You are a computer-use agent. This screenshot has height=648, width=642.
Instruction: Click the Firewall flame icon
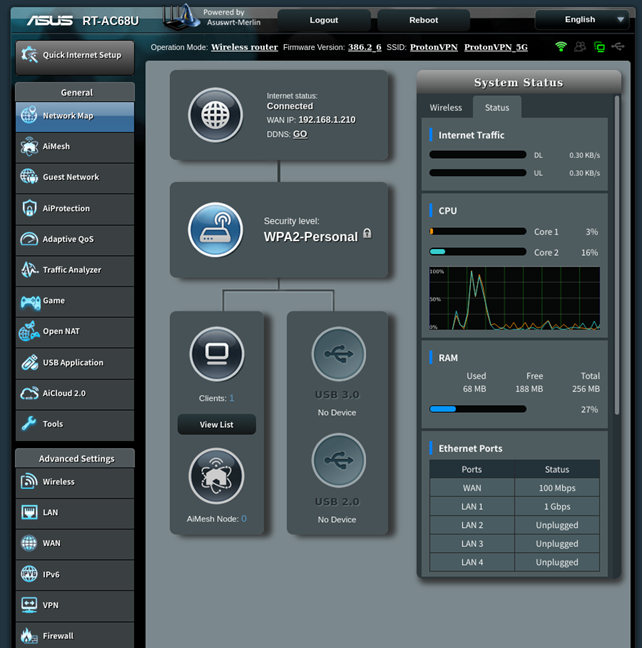click(x=29, y=636)
